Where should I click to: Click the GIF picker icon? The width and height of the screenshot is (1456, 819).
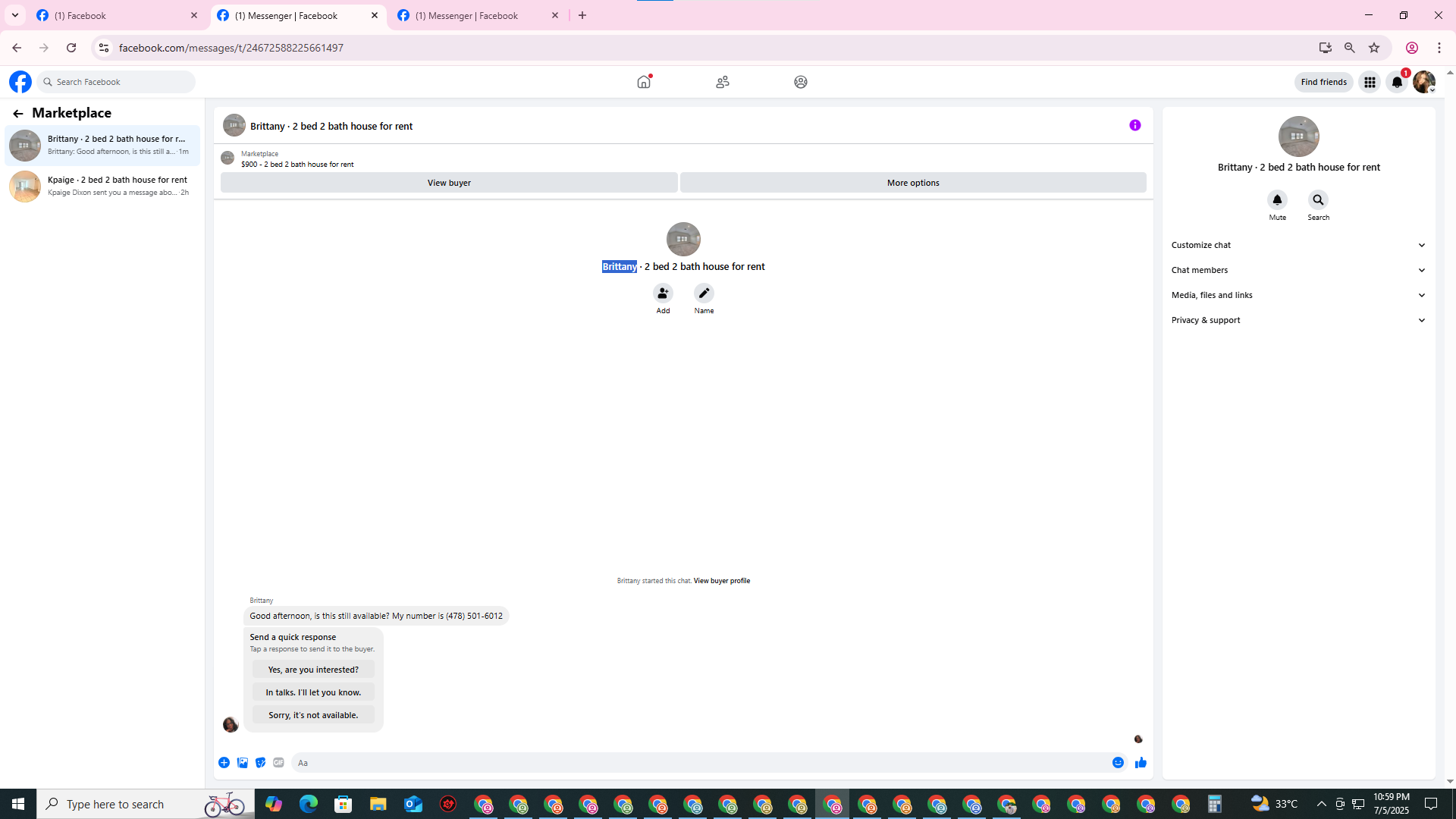point(278,763)
